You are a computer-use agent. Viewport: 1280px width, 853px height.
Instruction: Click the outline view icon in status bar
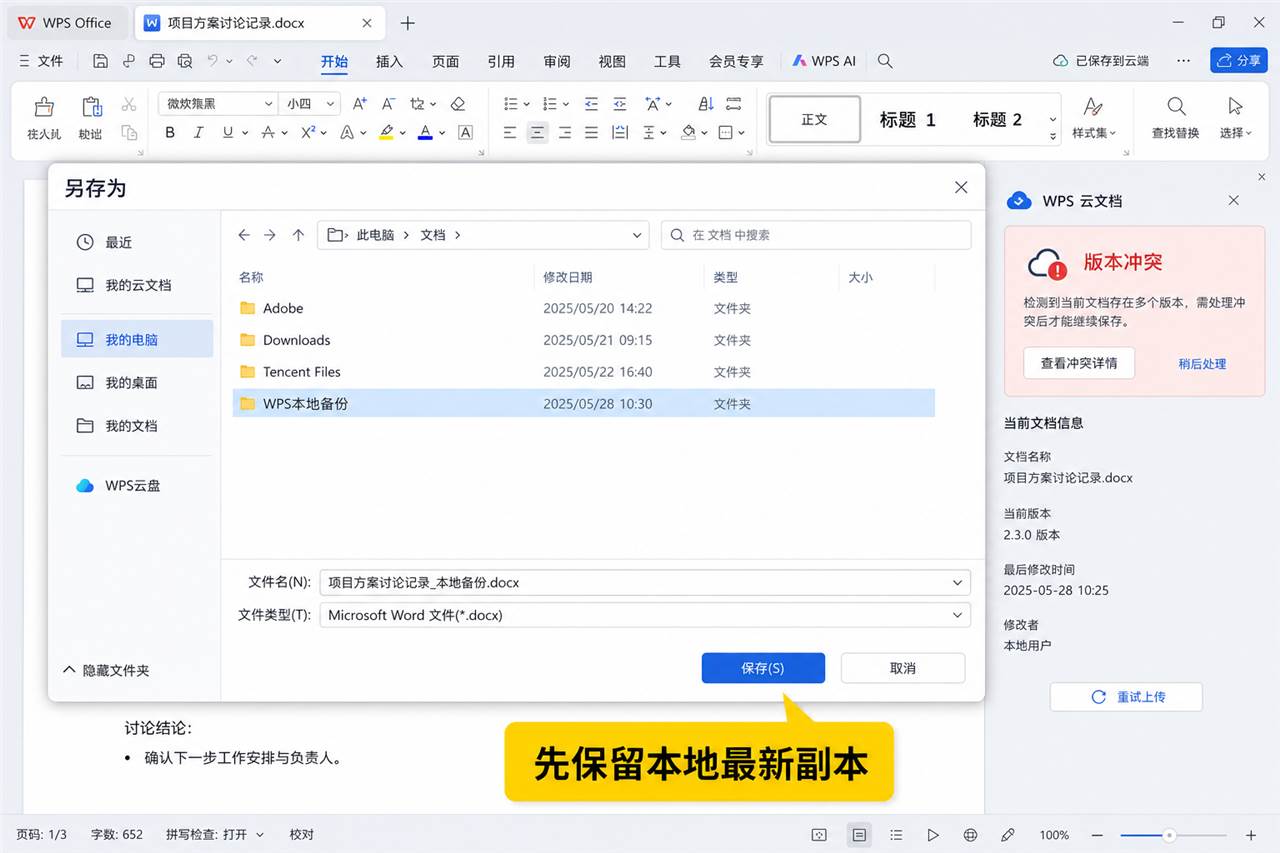[896, 835]
